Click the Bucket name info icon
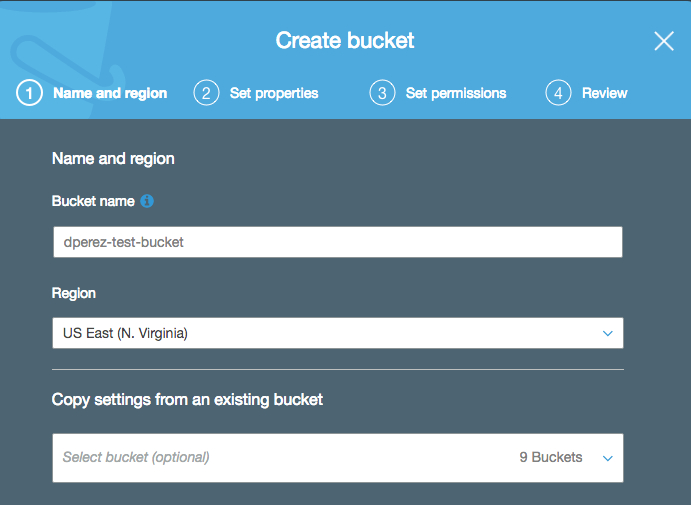691x505 pixels. click(x=147, y=201)
